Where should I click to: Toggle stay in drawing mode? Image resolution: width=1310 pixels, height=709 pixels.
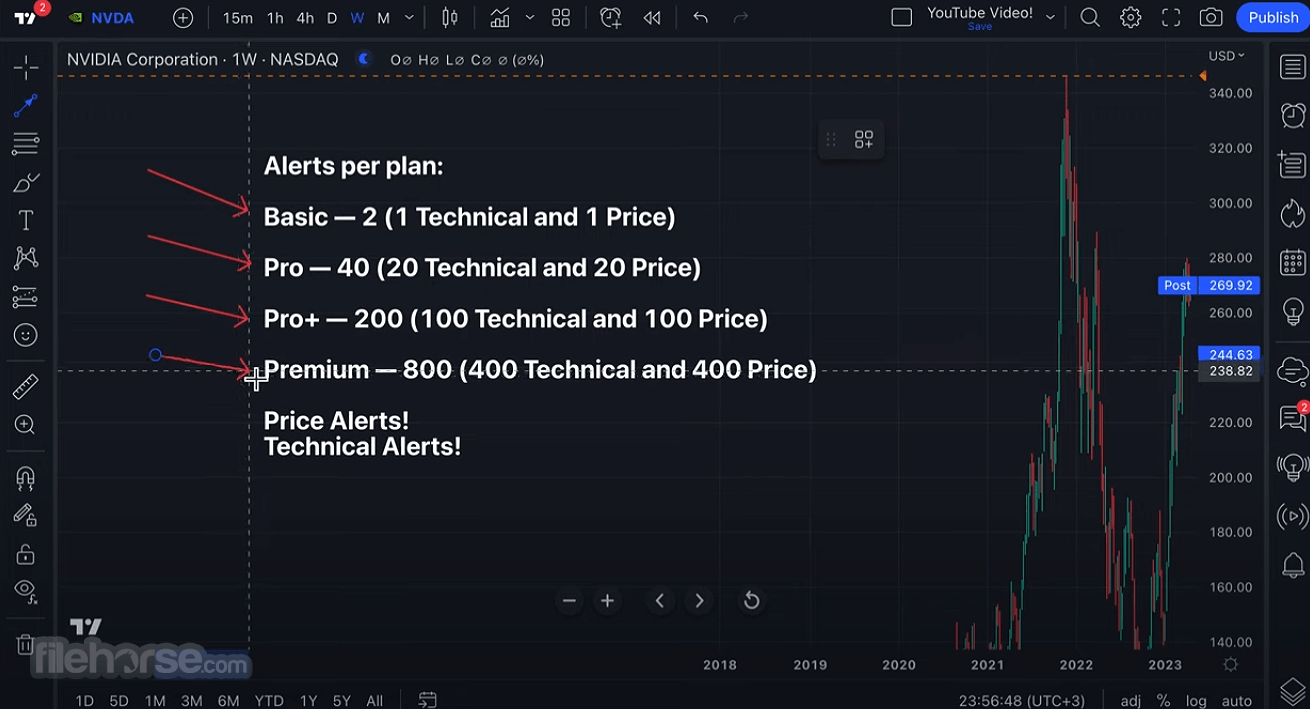click(25, 516)
